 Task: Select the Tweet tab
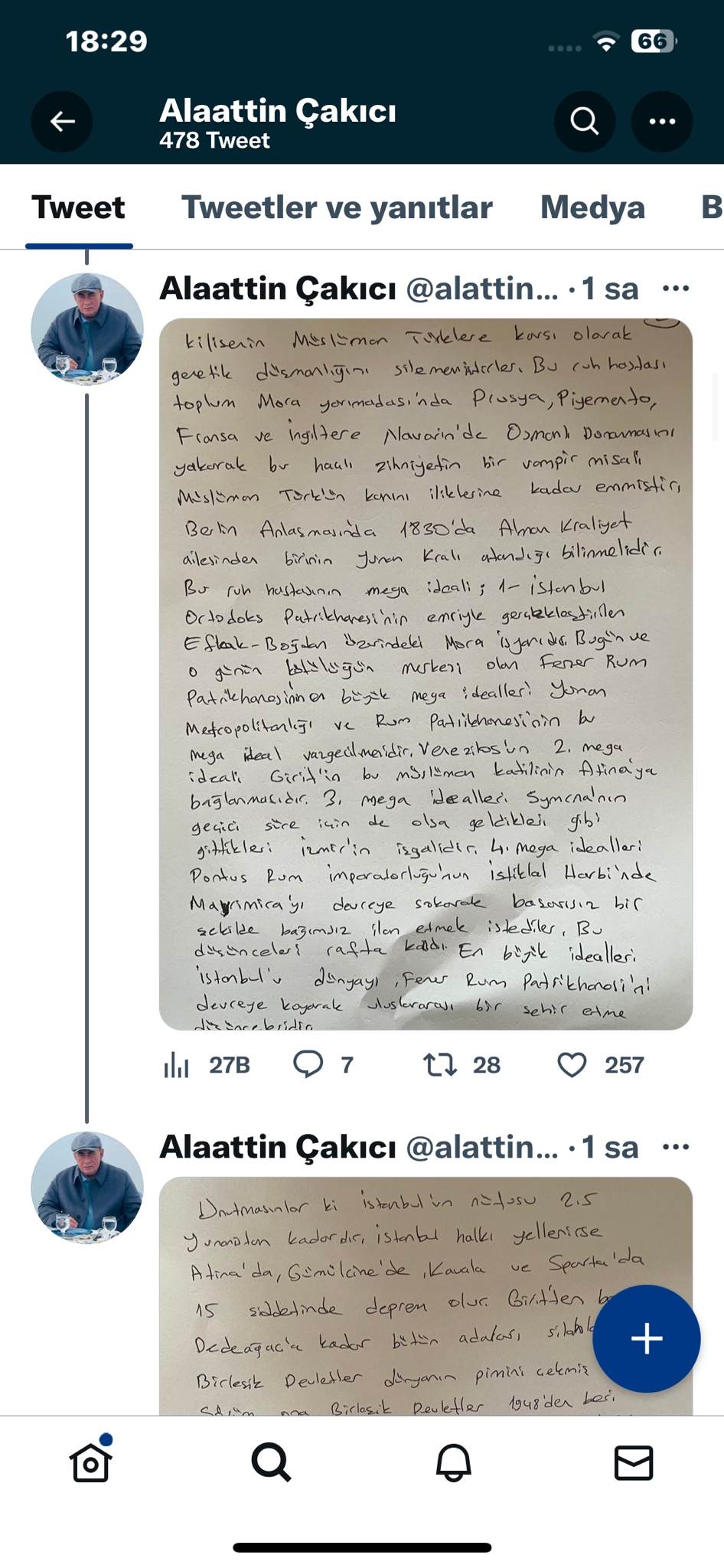coord(78,207)
